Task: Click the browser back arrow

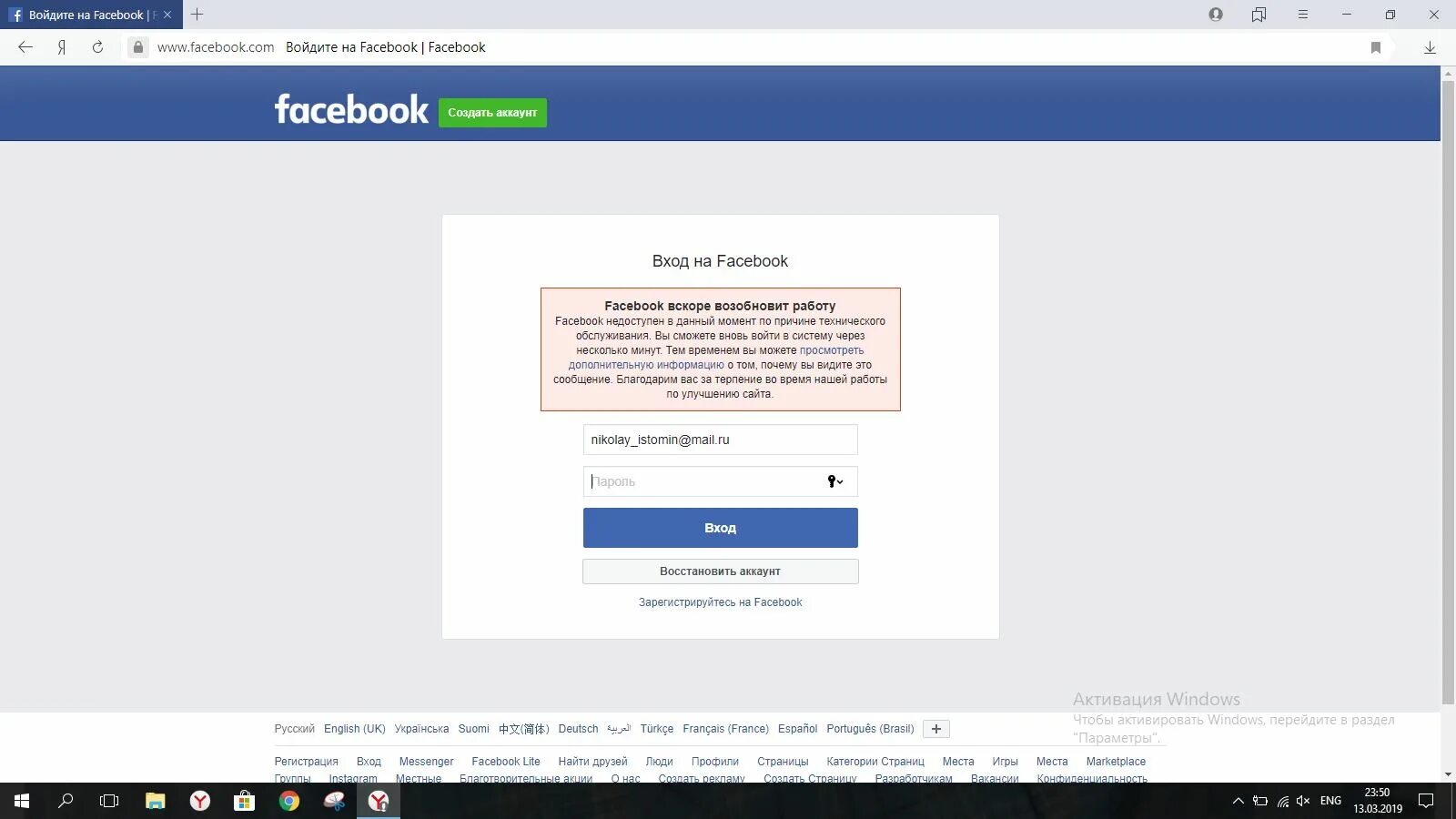Action: 25,47
